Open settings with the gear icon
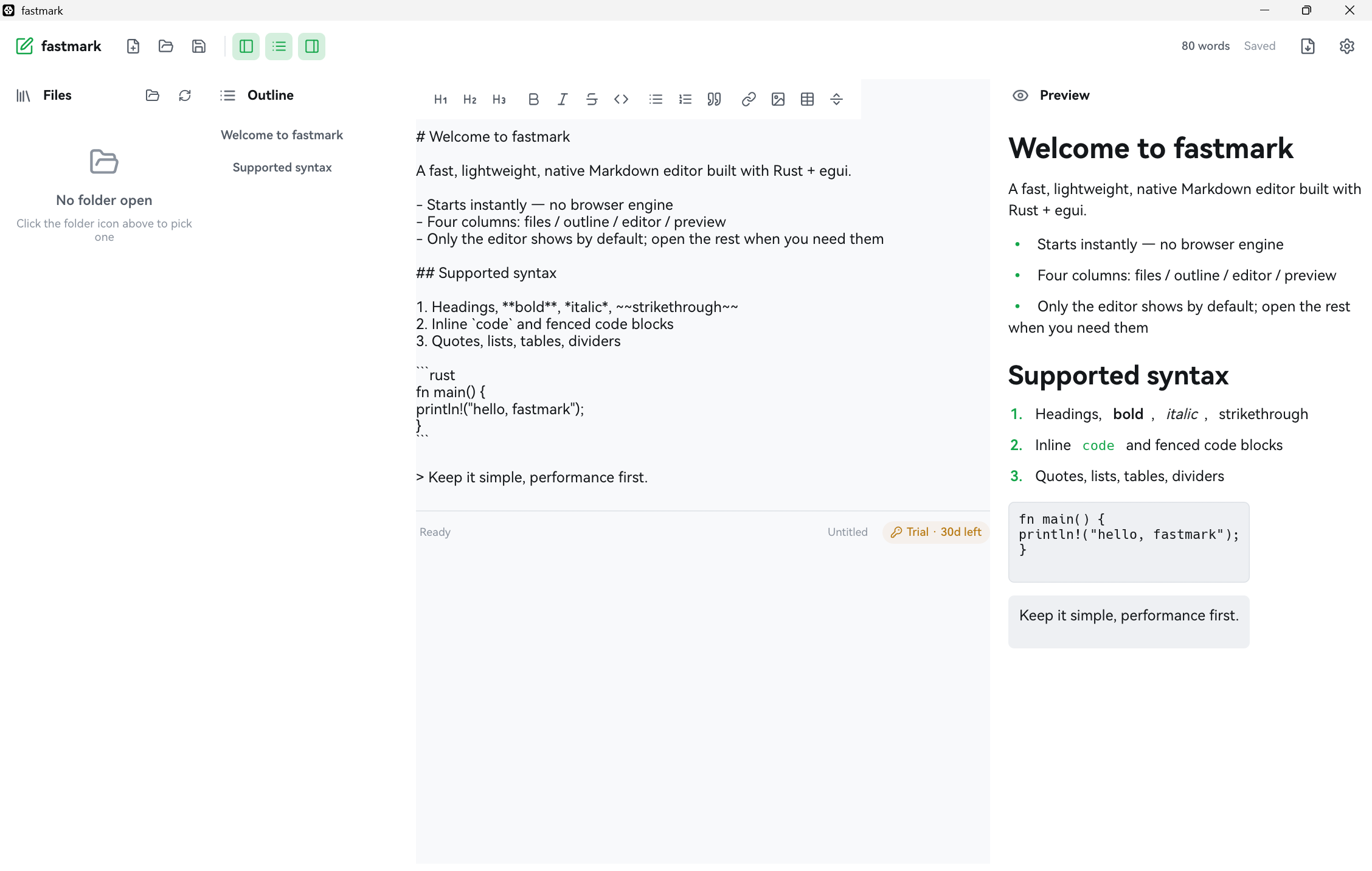This screenshot has width=1372, height=871. coord(1347,46)
